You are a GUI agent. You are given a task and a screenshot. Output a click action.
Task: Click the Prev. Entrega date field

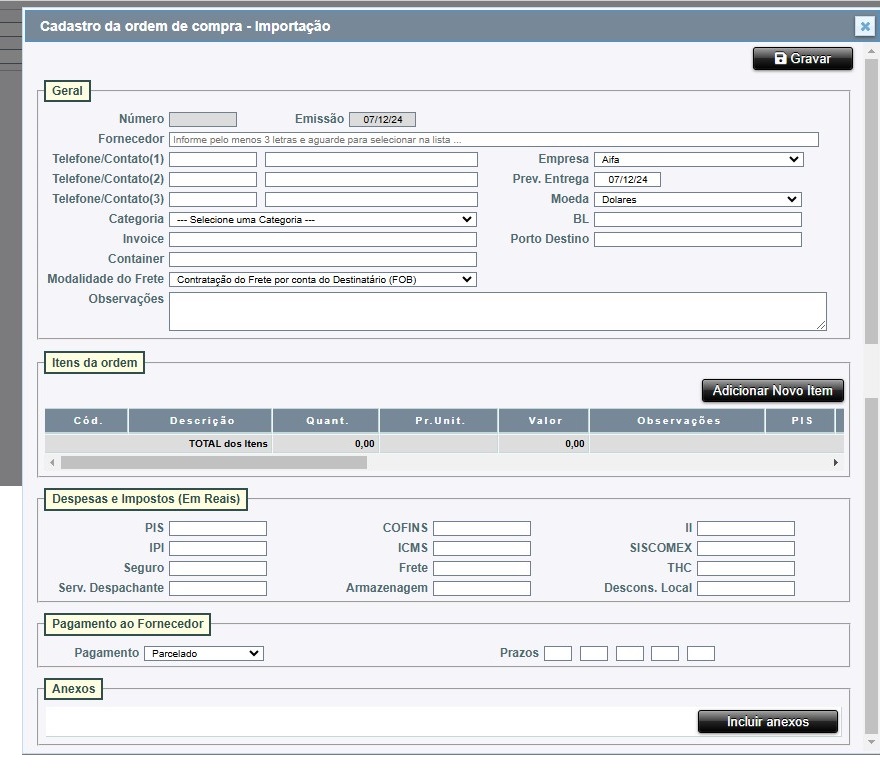[x=627, y=180]
